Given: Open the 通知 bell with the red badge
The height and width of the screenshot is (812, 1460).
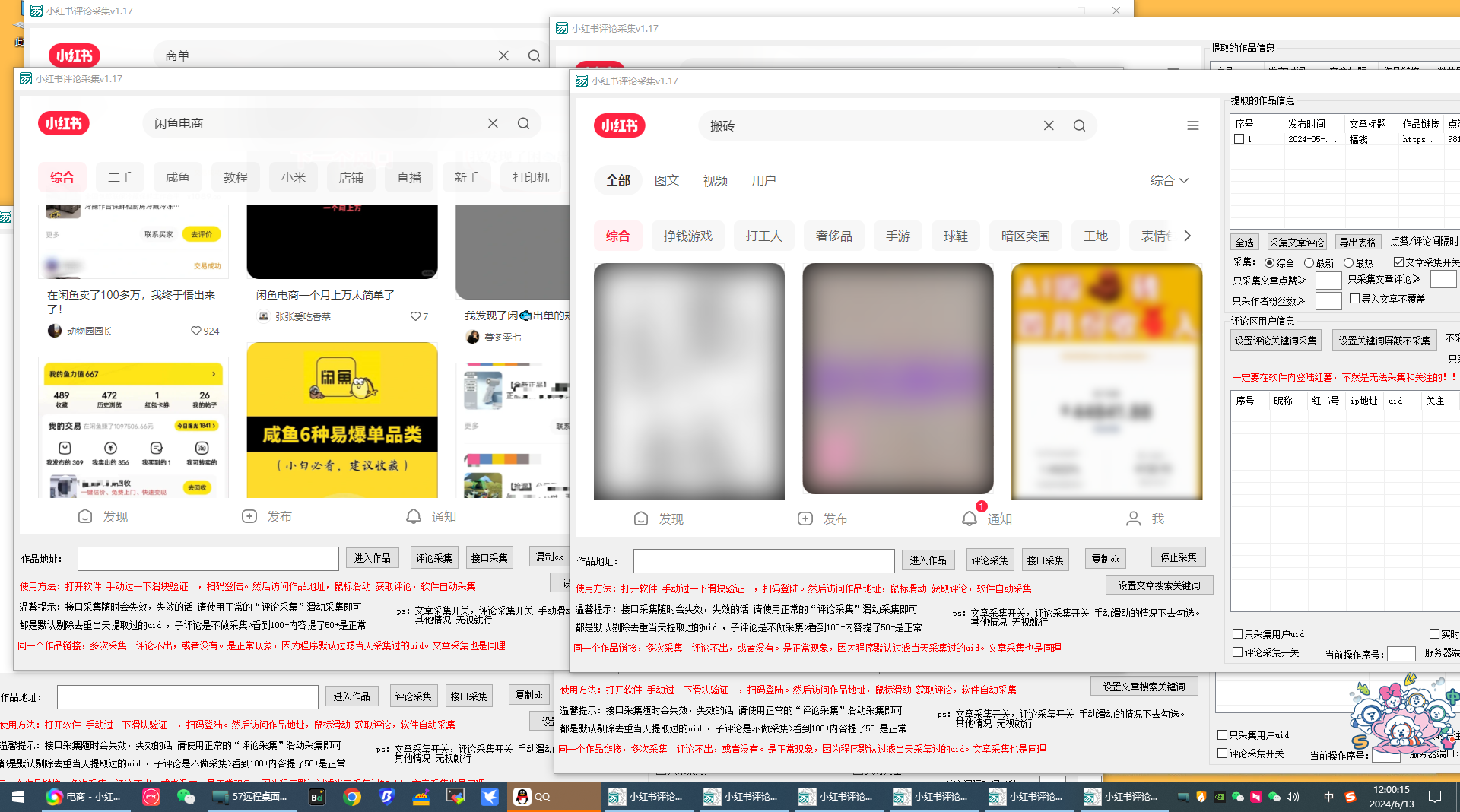Looking at the screenshot, I should [970, 519].
